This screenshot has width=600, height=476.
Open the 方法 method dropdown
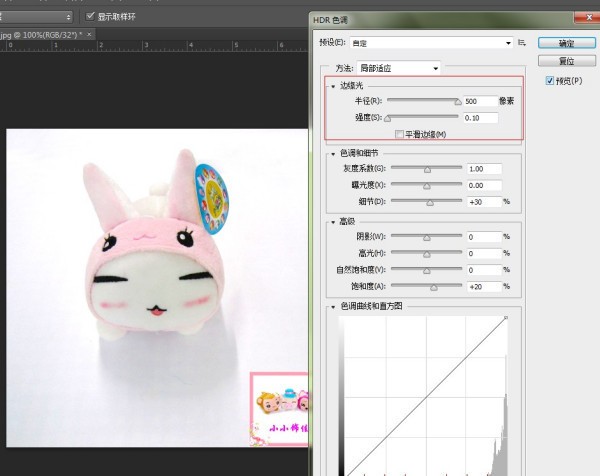pyautogui.click(x=401, y=68)
